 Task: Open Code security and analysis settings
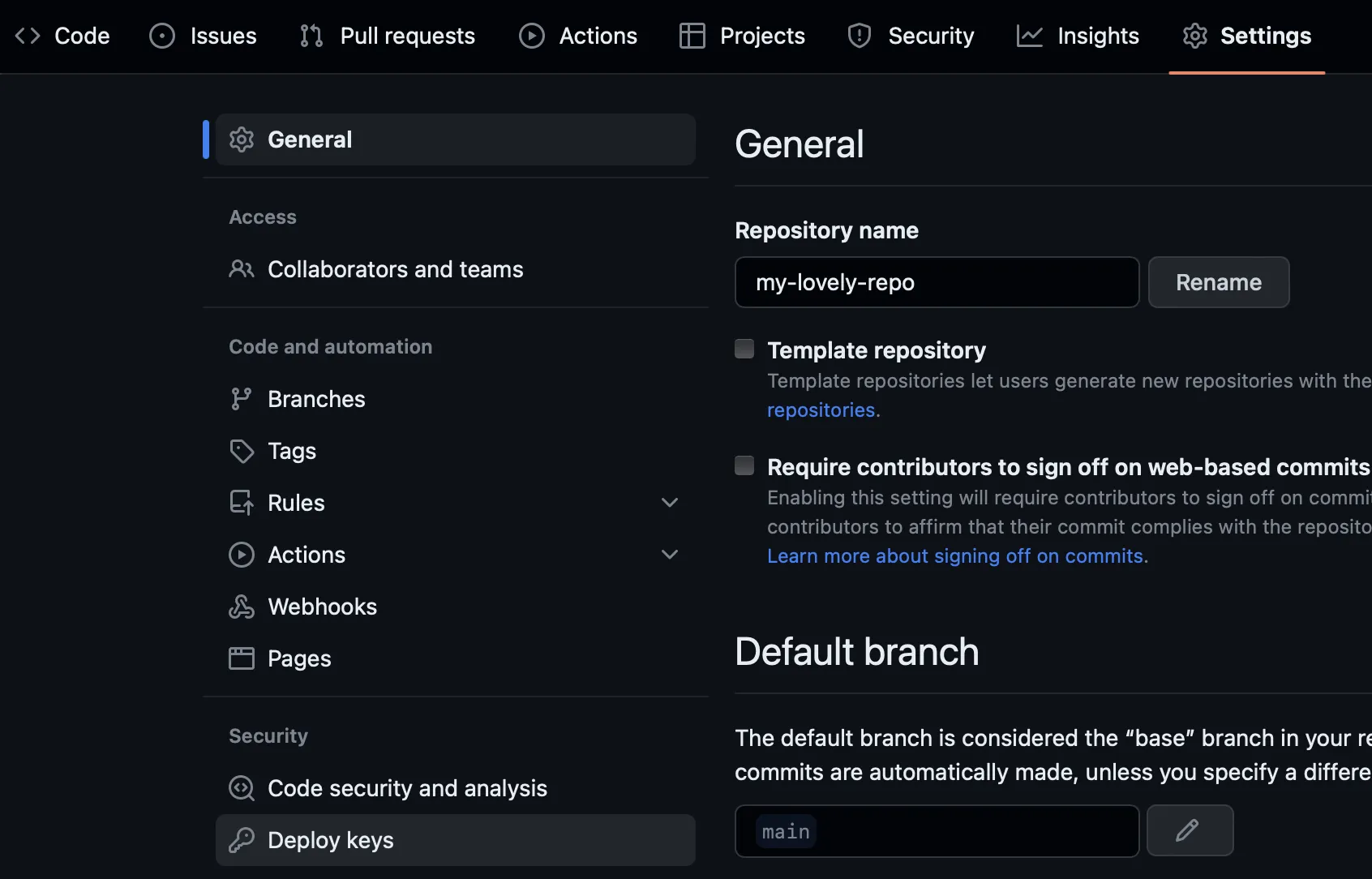pyautogui.click(x=456, y=788)
